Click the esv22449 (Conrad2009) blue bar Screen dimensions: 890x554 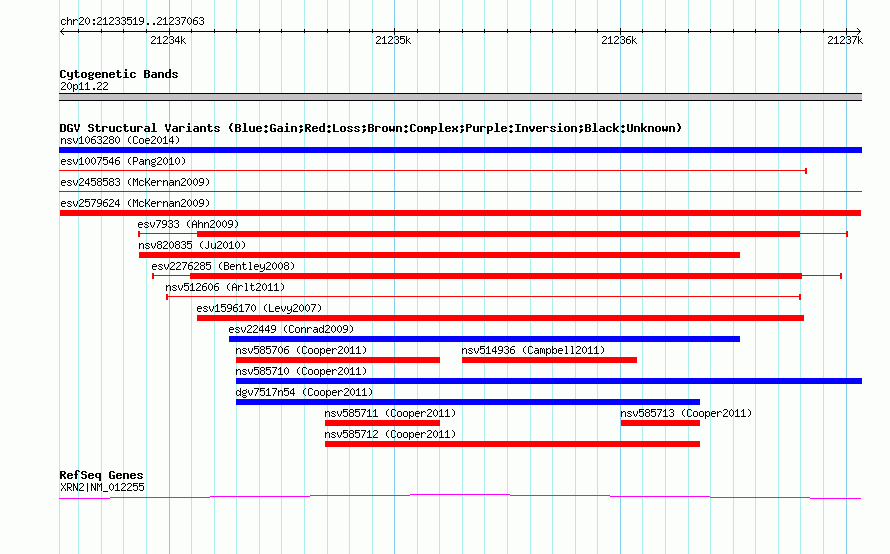pos(484,339)
